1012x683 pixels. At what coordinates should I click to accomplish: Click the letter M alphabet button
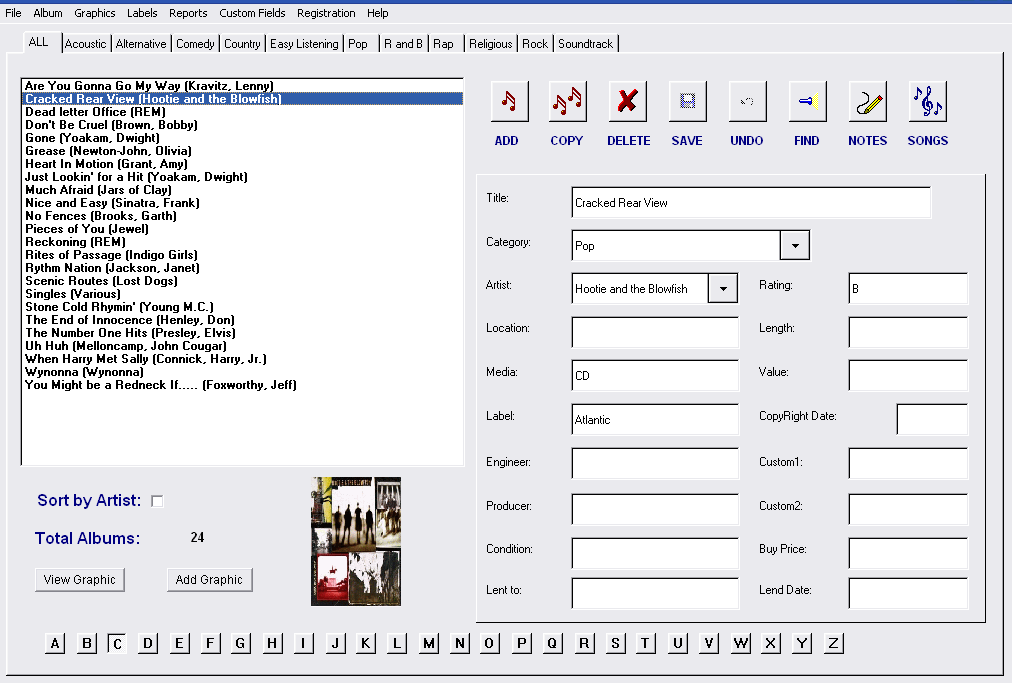[x=428, y=643]
